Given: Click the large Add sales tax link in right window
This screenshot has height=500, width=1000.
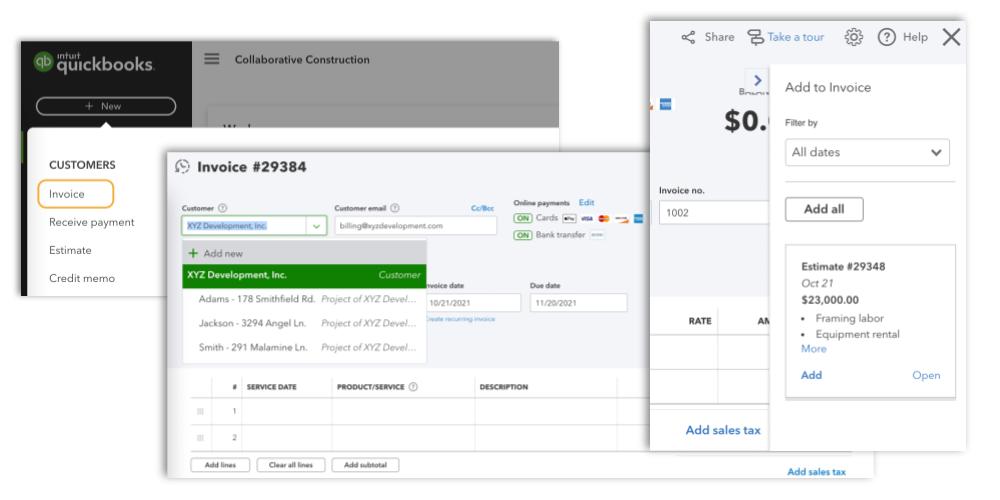Looking at the screenshot, I should coord(723,430).
